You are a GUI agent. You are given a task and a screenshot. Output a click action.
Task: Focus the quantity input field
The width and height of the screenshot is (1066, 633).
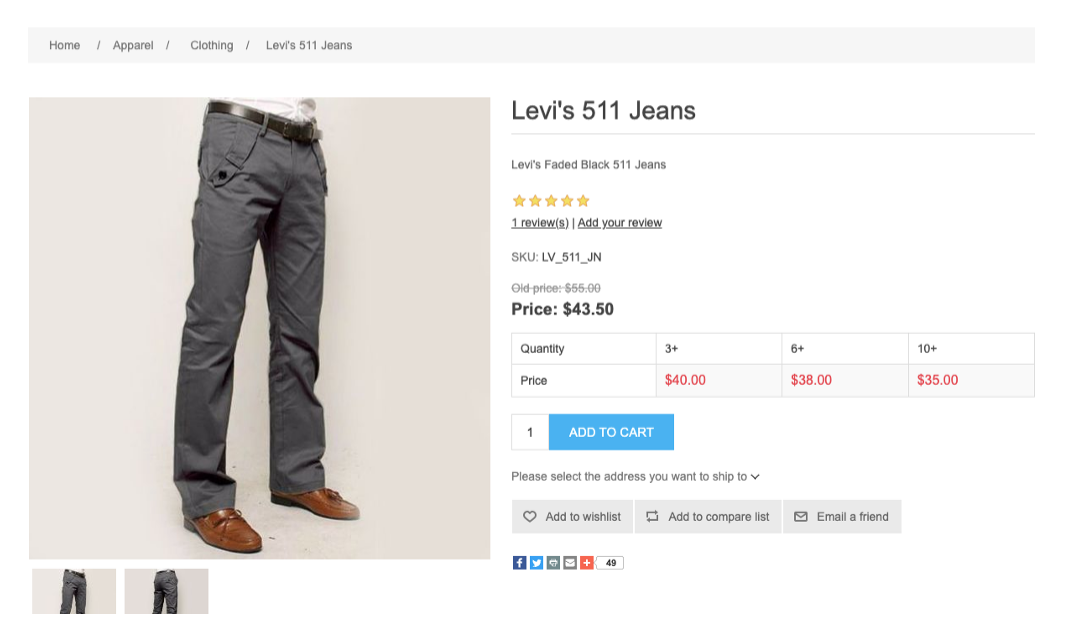530,432
